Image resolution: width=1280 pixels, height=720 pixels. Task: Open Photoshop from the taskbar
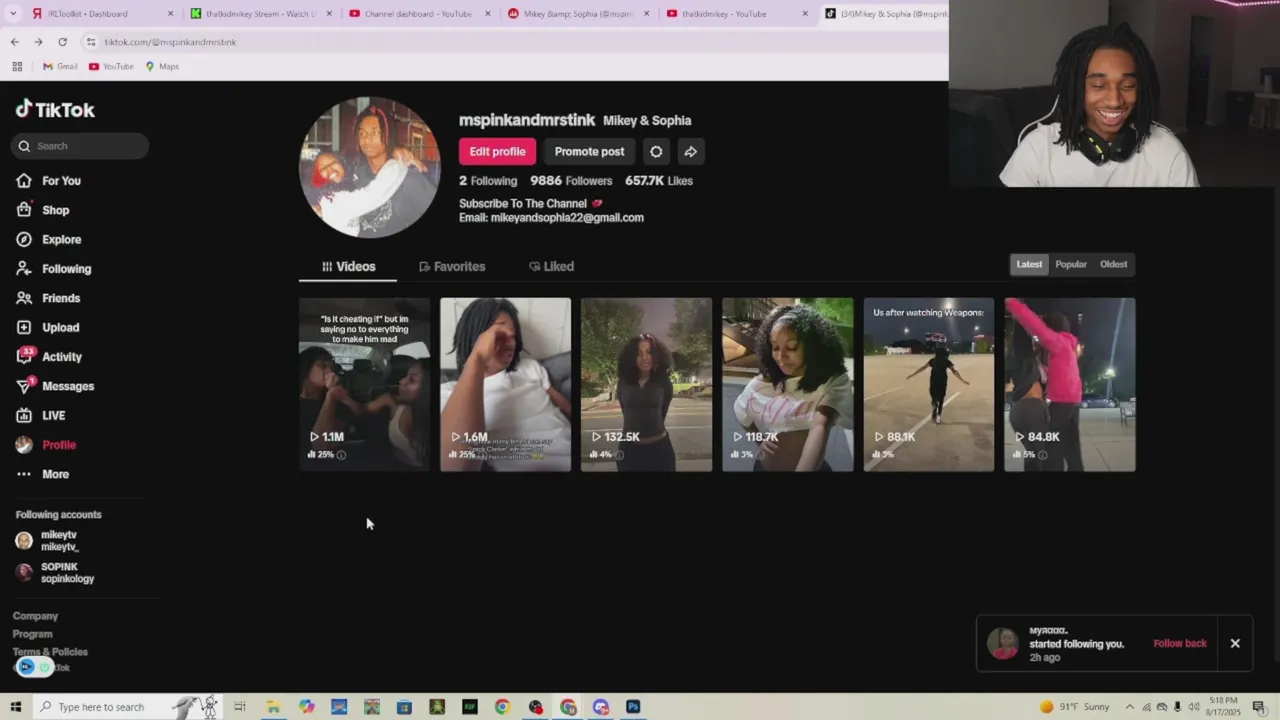coord(633,707)
